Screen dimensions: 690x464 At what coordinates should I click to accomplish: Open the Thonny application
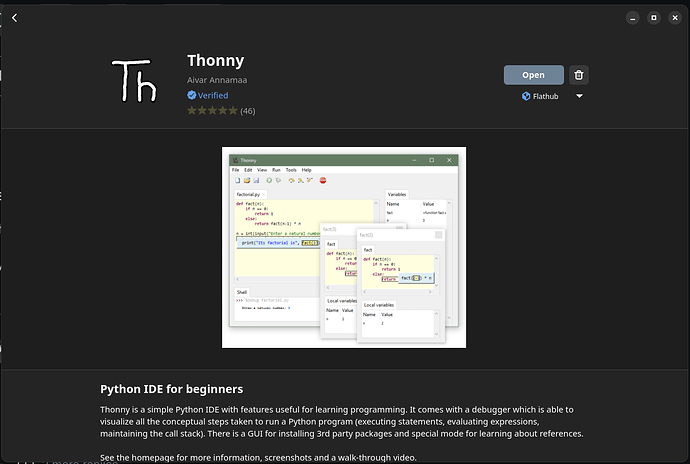[x=533, y=75]
